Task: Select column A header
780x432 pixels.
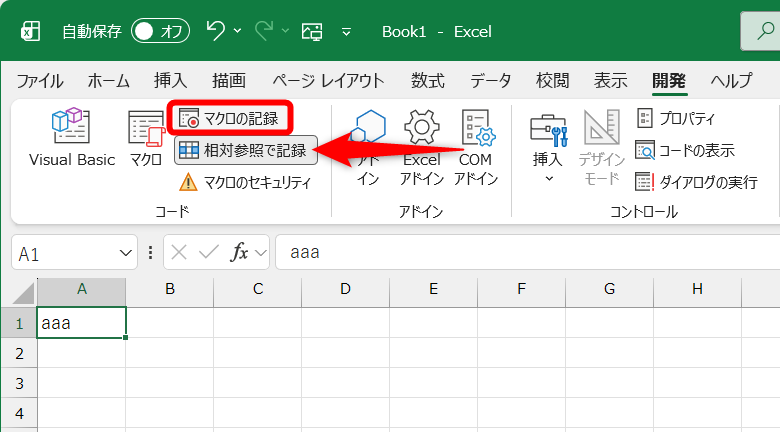Action: click(82, 292)
